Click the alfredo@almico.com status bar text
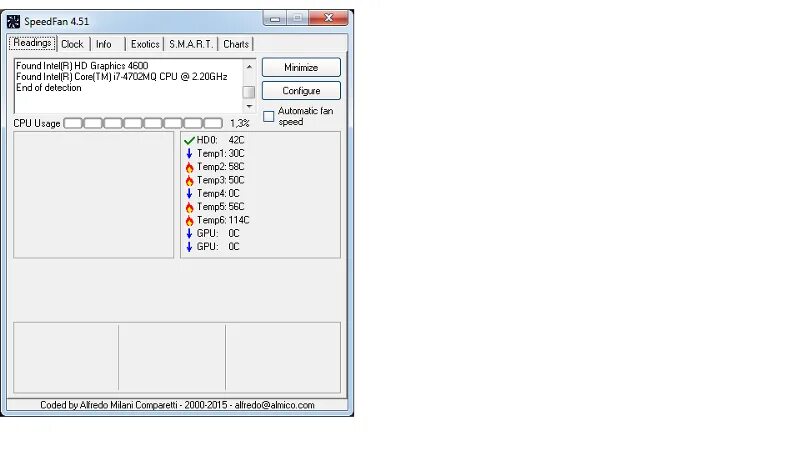This screenshot has width=800, height=450. [274, 405]
